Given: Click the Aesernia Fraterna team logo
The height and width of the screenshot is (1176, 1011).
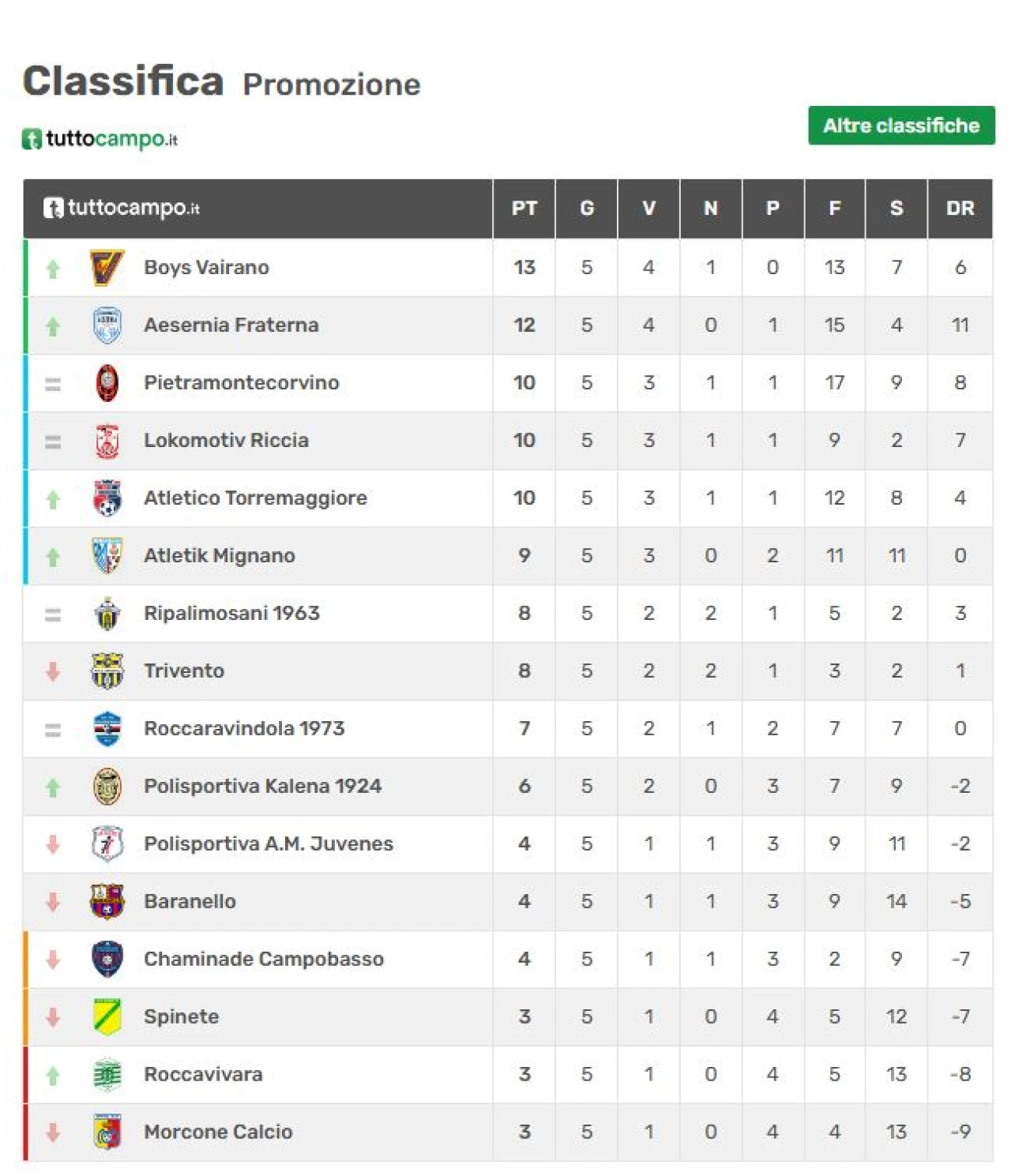Looking at the screenshot, I should point(107,325).
